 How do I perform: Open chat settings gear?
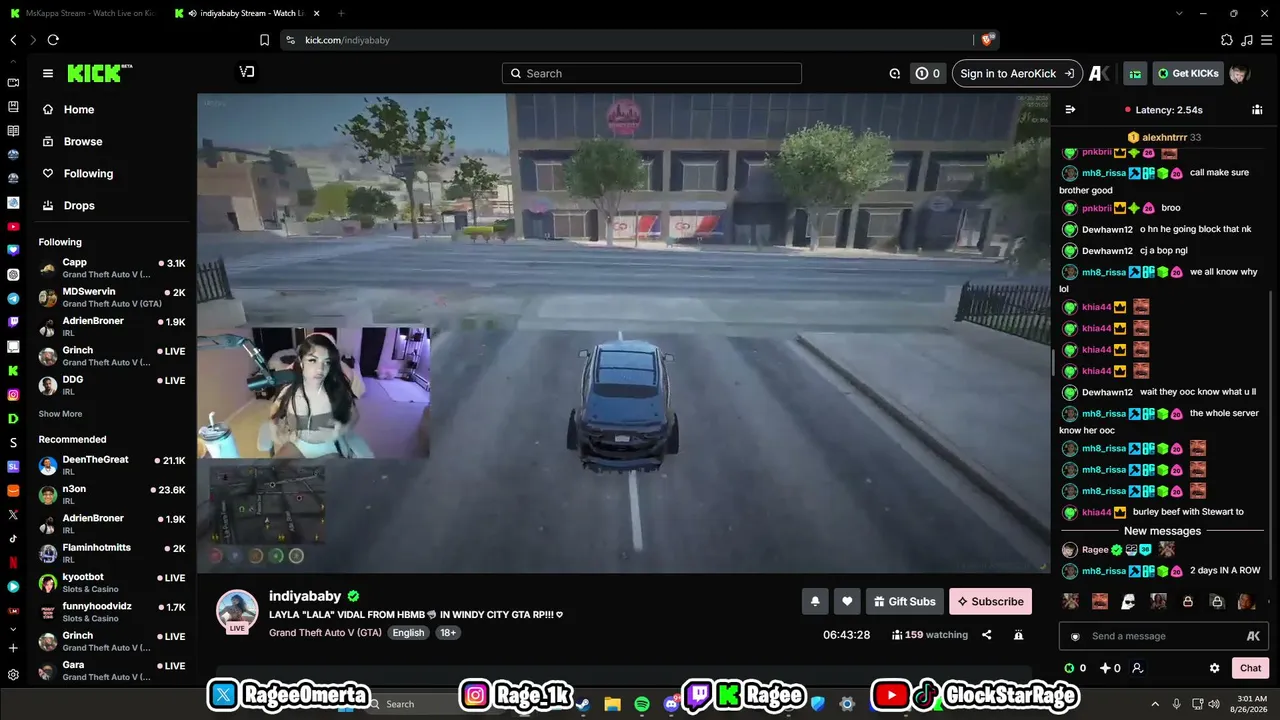click(x=1214, y=668)
